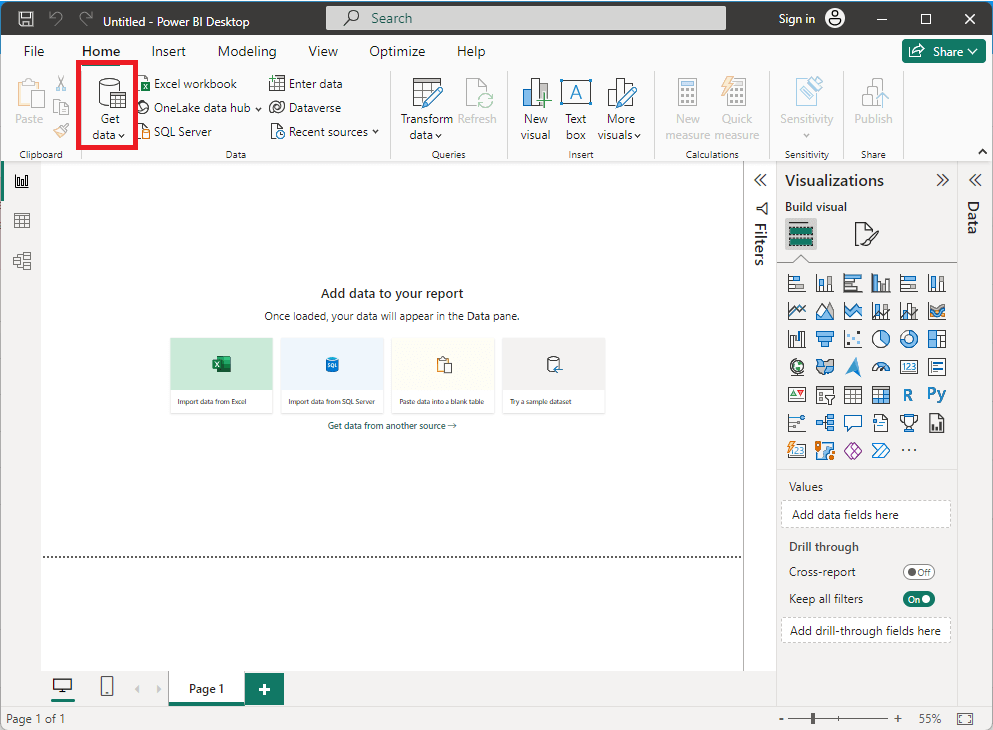Open Transform data dropdown

426,109
